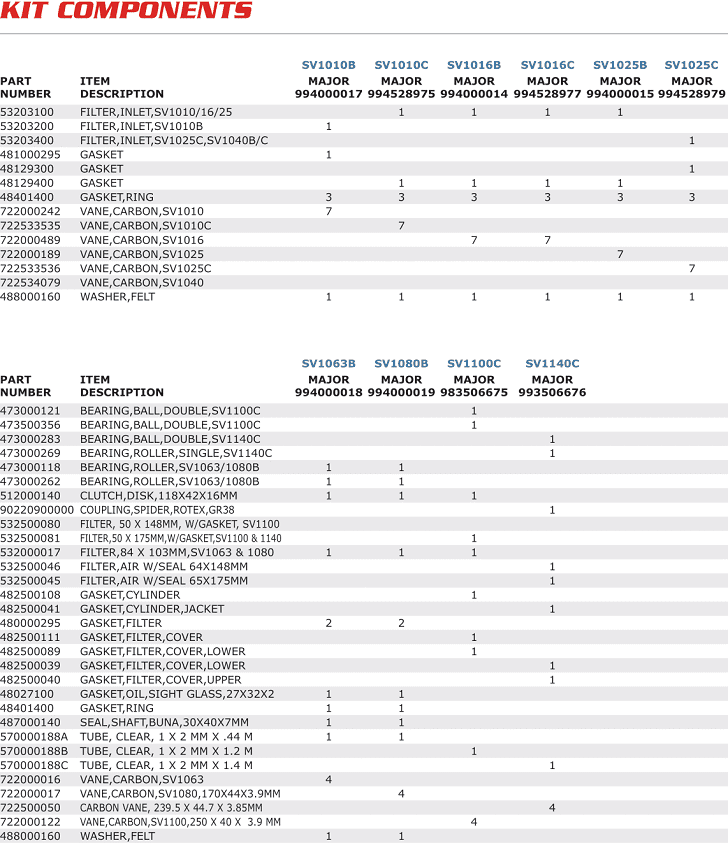Select the SV1010B column header

(x=328, y=65)
